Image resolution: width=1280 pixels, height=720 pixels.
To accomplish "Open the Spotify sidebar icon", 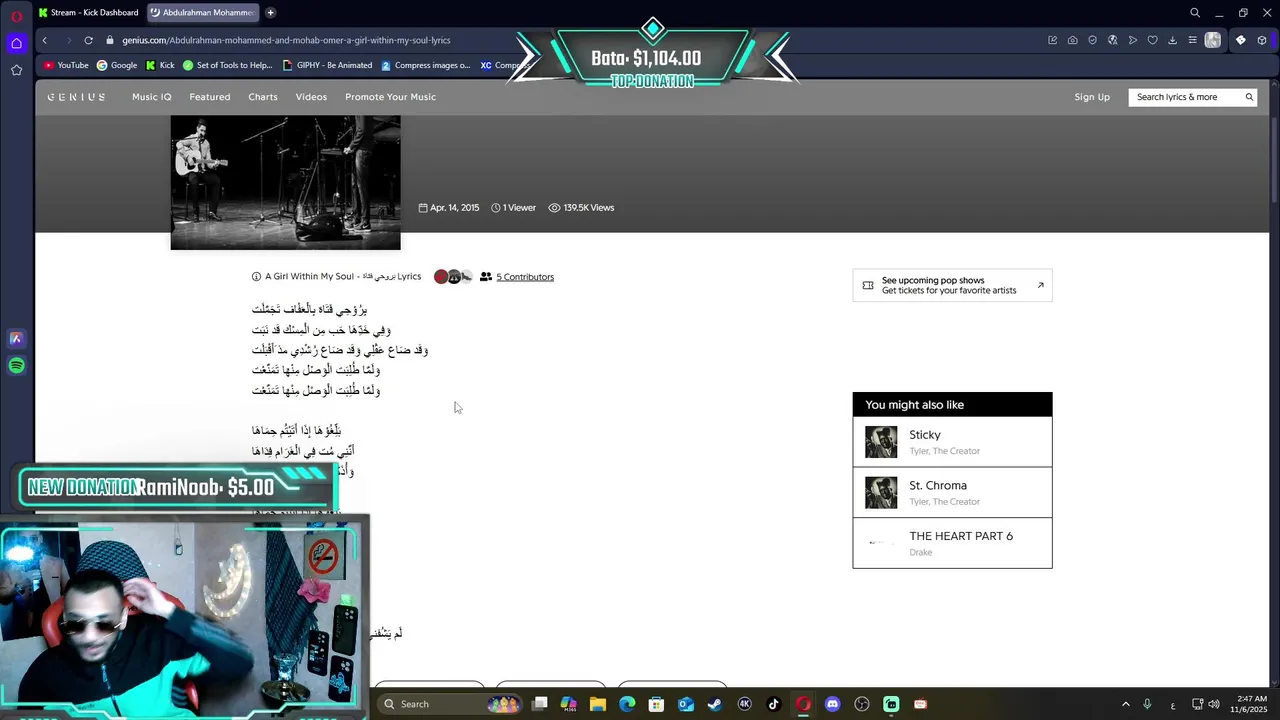I will click(16, 366).
